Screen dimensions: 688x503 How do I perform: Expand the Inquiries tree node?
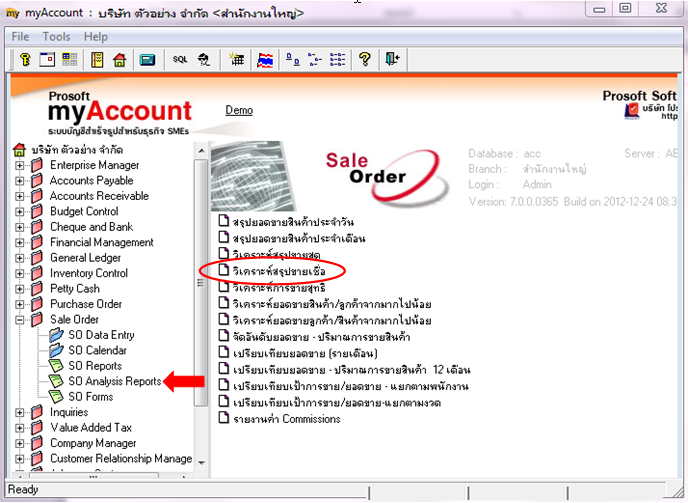(x=19, y=413)
